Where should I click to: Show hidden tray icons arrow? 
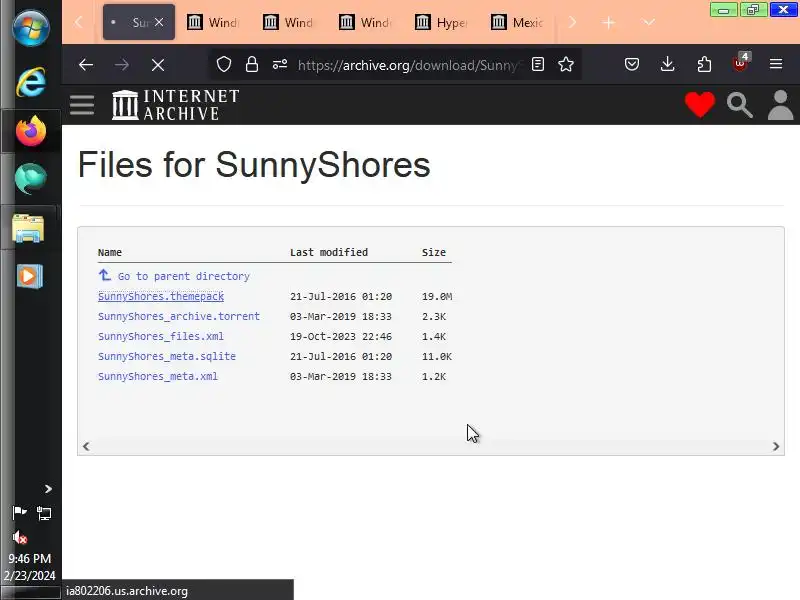pyautogui.click(x=48, y=489)
